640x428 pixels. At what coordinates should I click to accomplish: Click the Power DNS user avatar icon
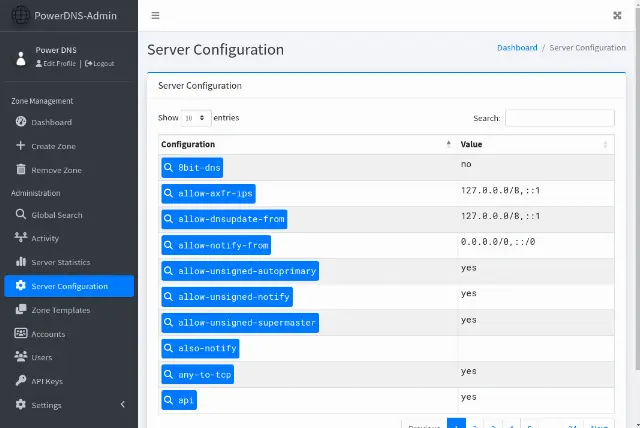coord(21,58)
